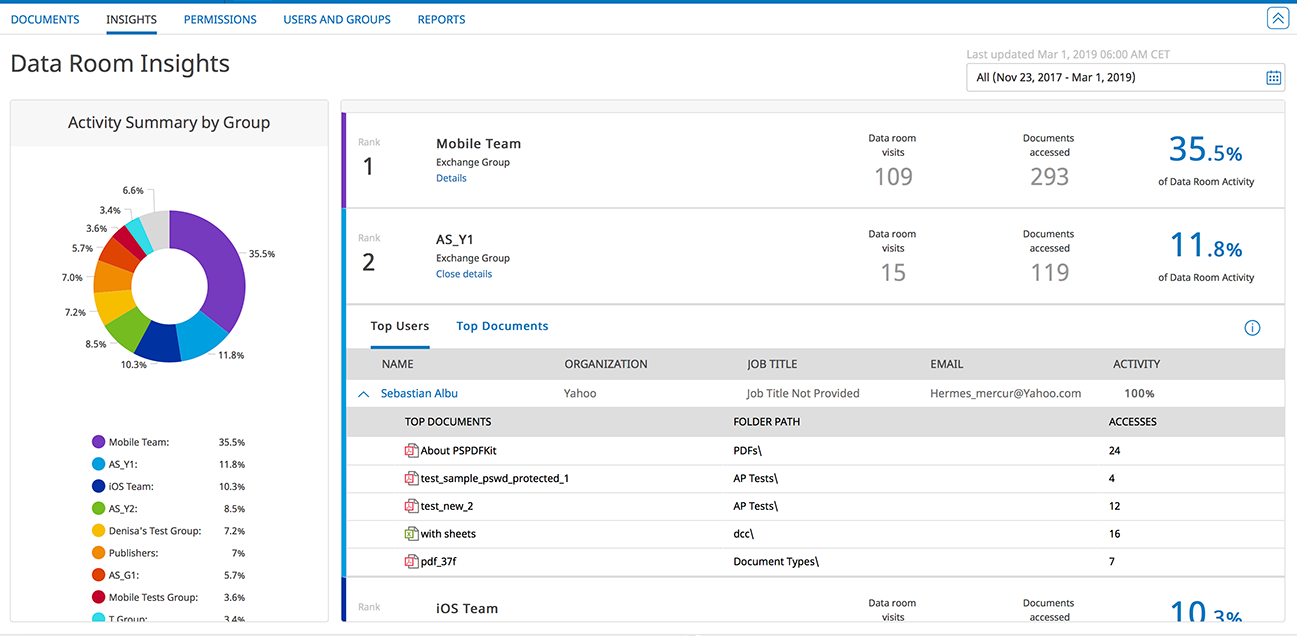1297x636 pixels.
Task: Open the date range calendar icon
Action: coord(1272,77)
